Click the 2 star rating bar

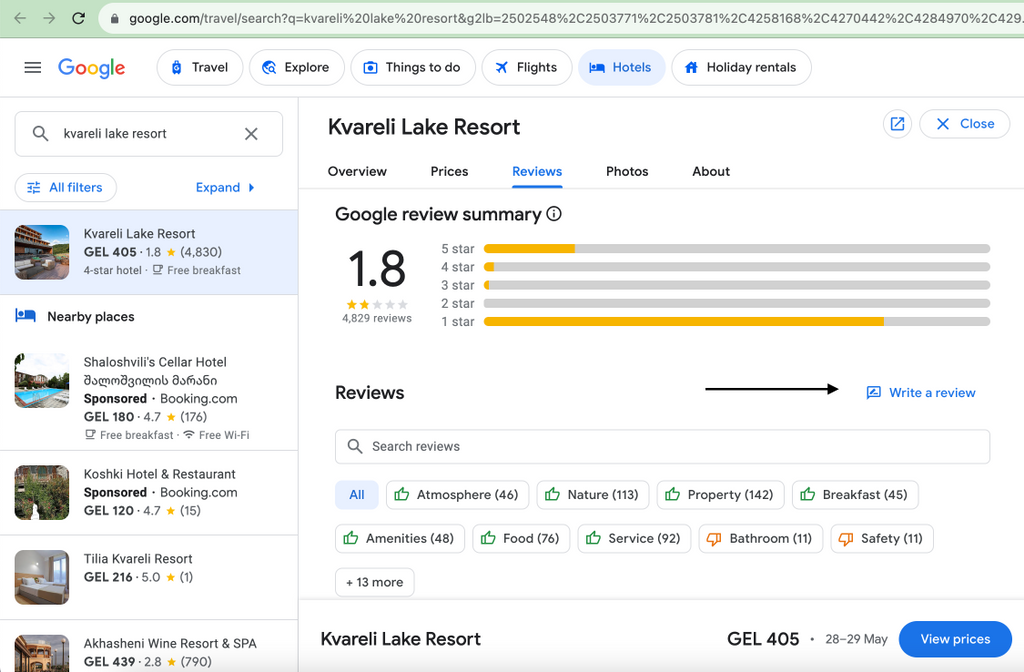(x=737, y=303)
